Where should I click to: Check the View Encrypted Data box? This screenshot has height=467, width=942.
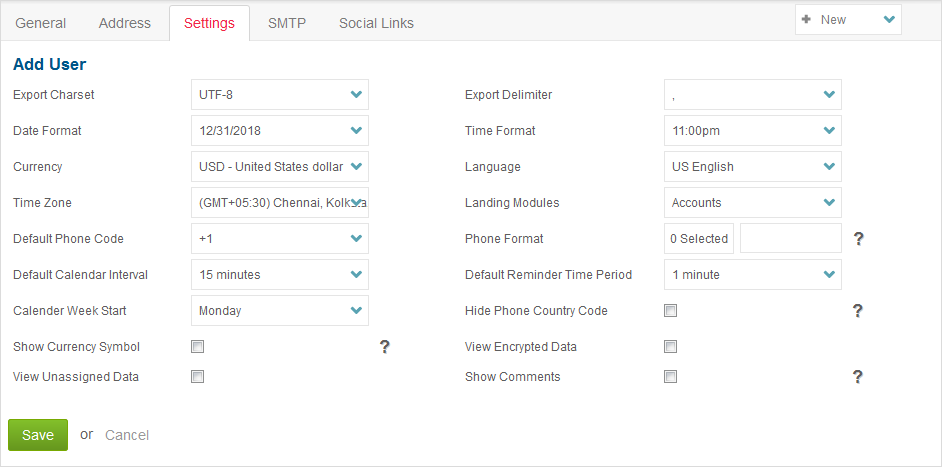(x=670, y=347)
